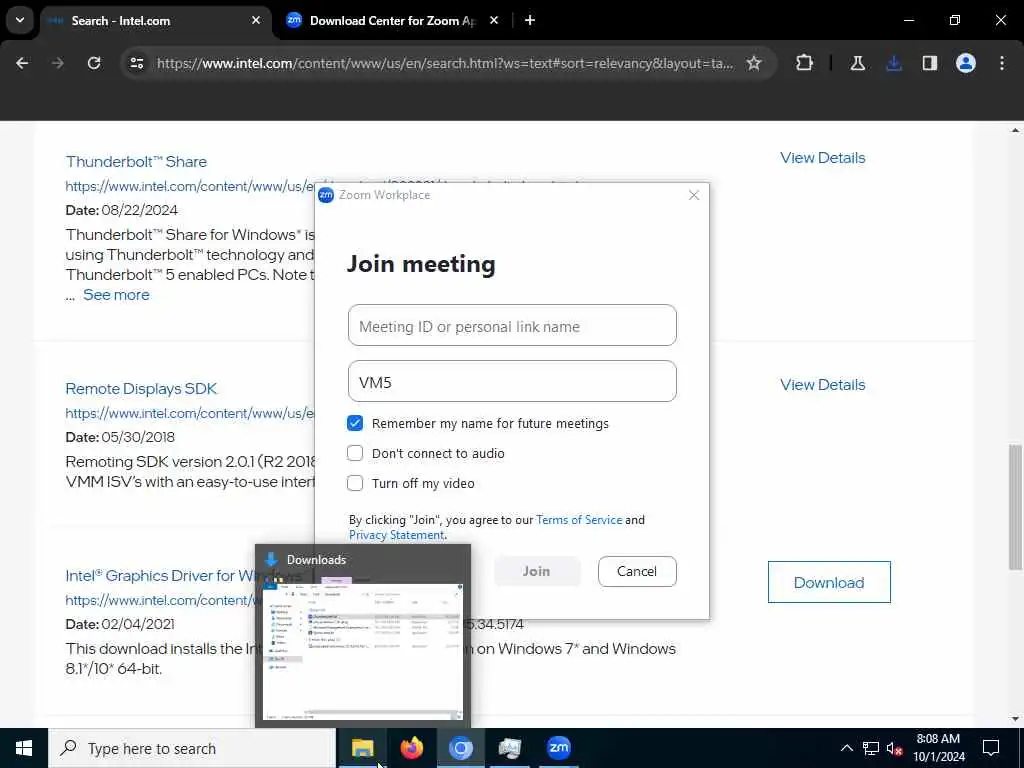Close the Download Center for Zoom tab
Screen dimensions: 1024x768
(x=494, y=20)
